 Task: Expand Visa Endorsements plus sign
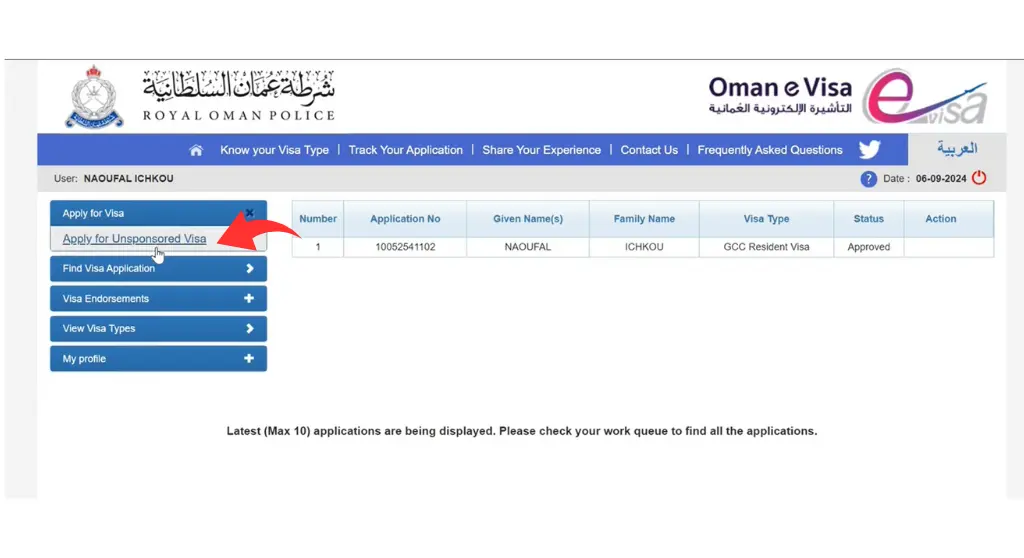coord(249,299)
